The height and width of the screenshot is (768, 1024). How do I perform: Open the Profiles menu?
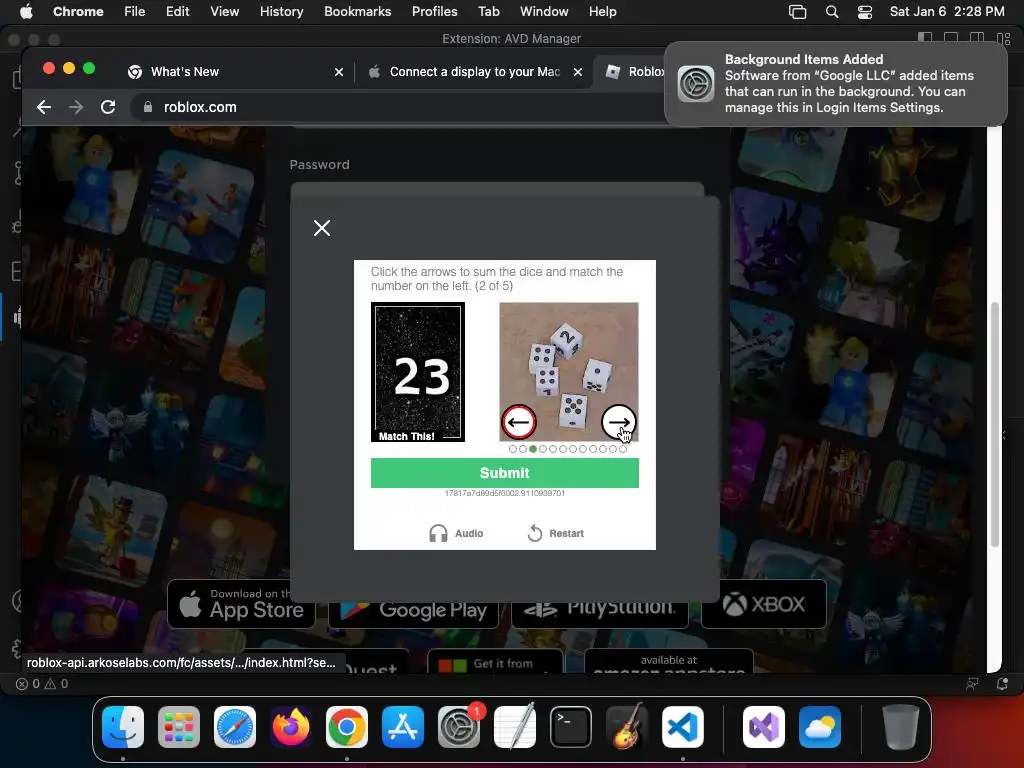[434, 11]
